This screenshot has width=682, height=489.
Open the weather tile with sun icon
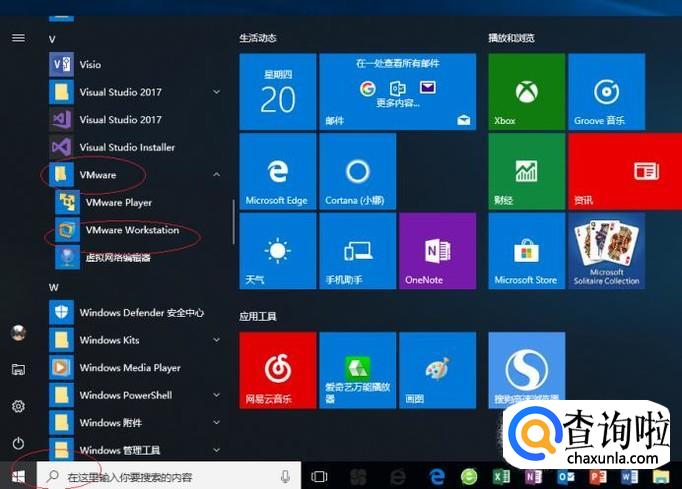[277, 251]
